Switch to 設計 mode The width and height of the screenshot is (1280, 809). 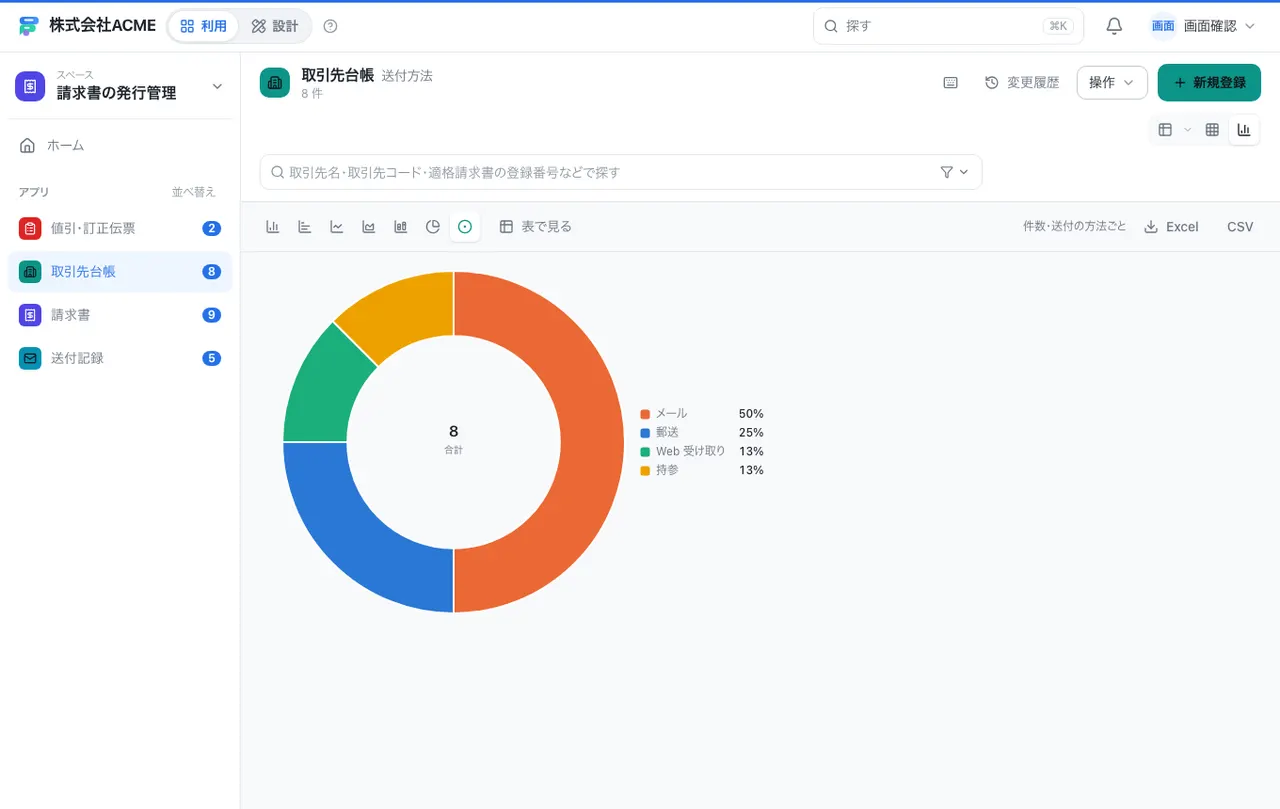pos(275,26)
